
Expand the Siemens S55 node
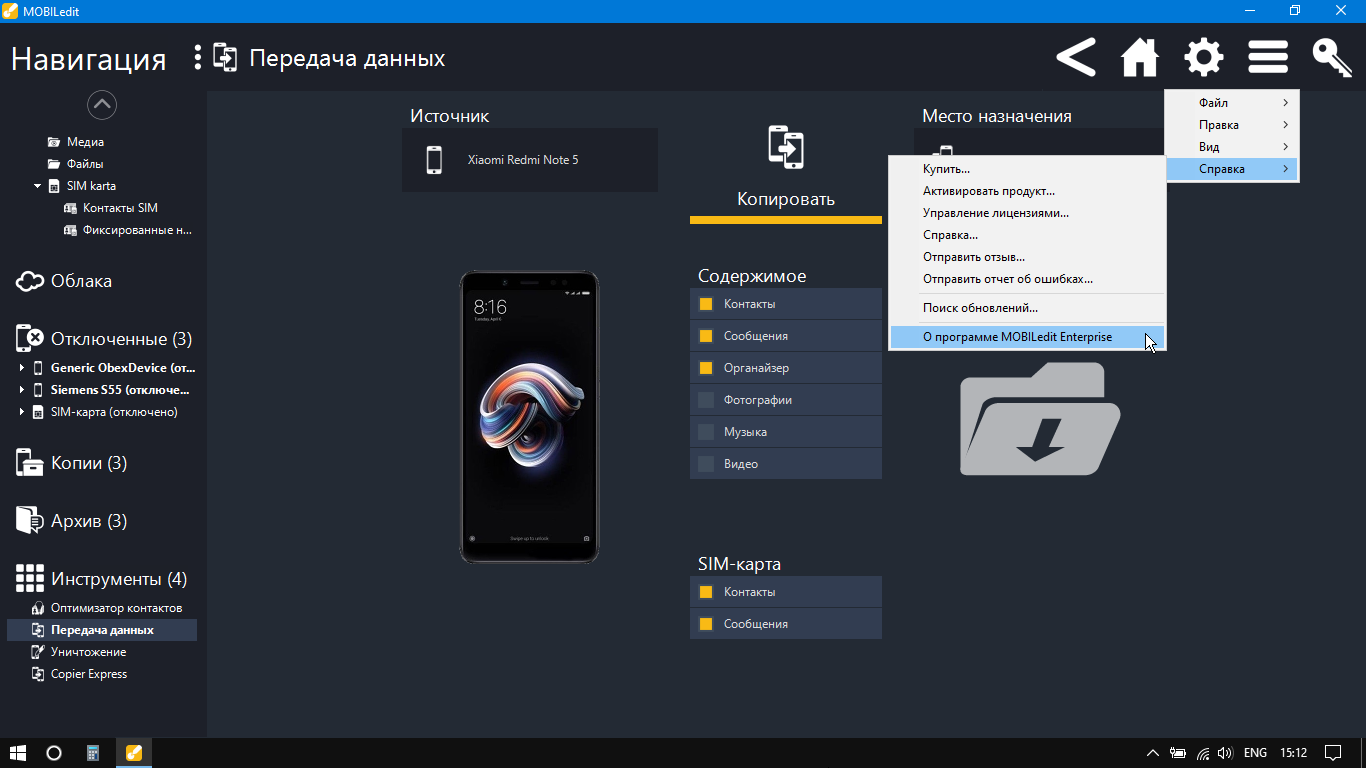tap(22, 390)
